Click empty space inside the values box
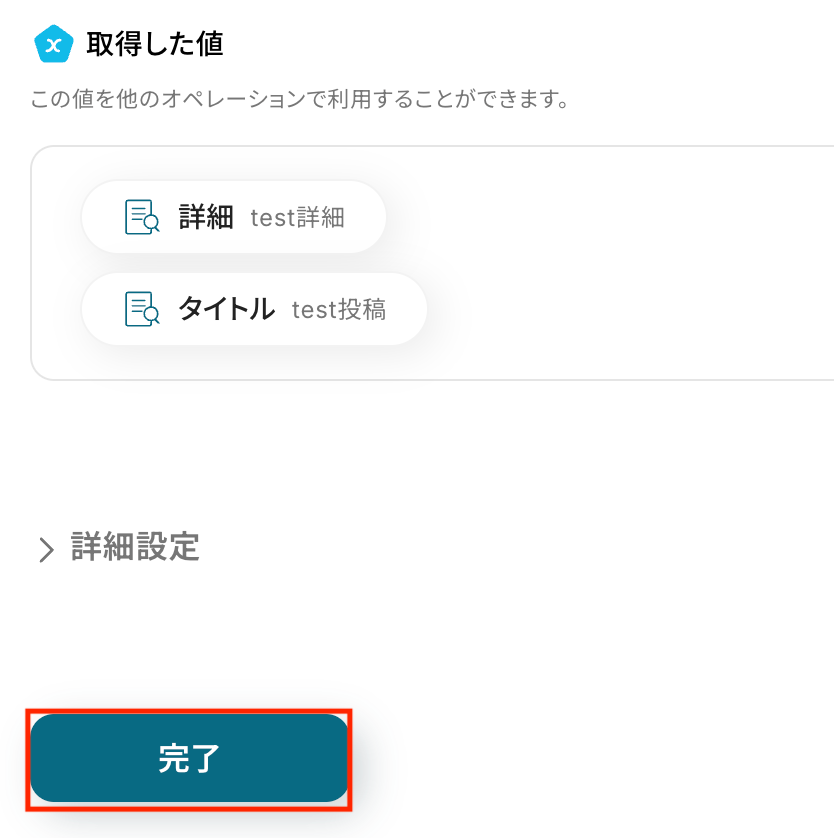The width and height of the screenshot is (834, 838). (620, 320)
